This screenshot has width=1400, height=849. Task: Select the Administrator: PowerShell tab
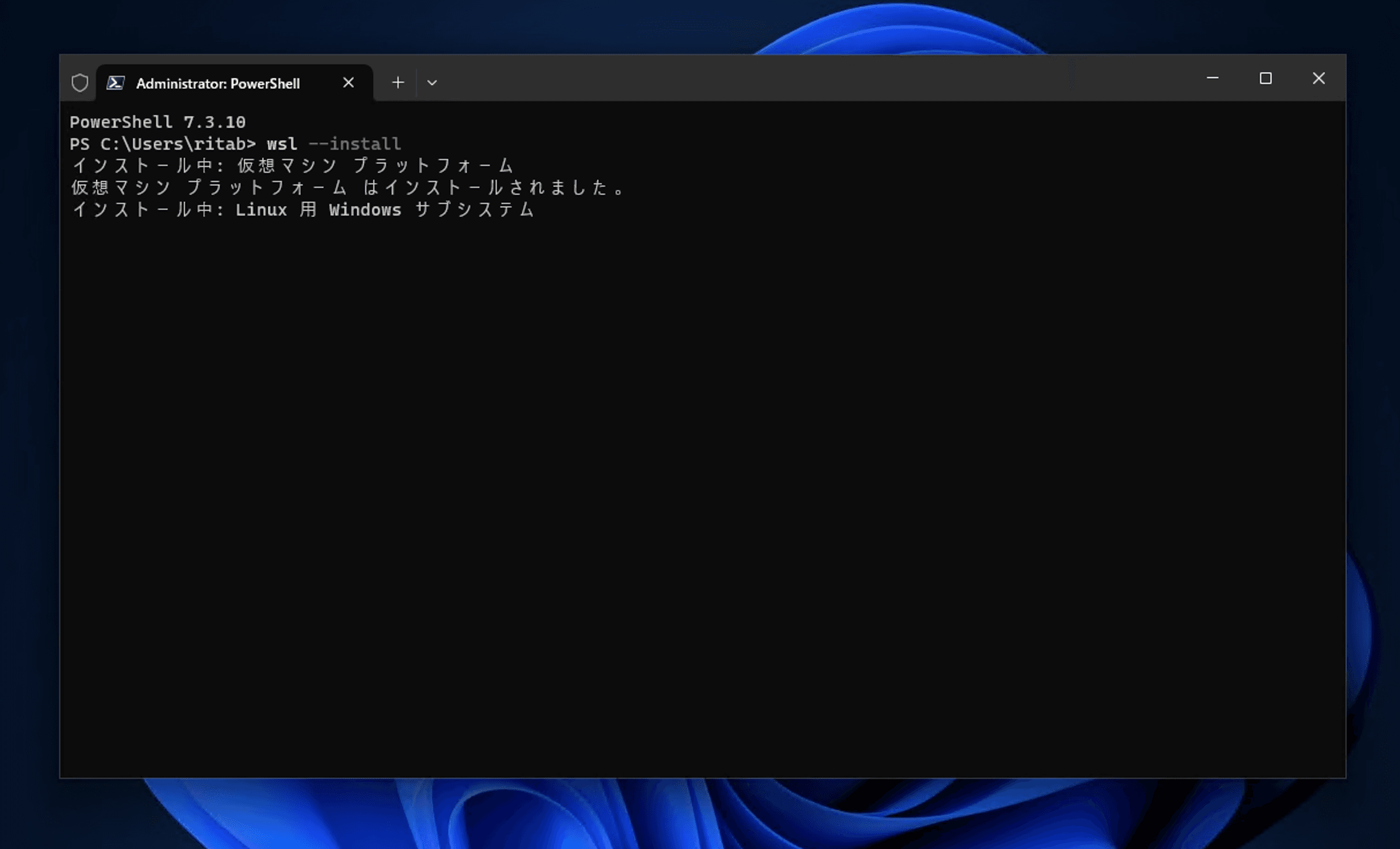click(234, 83)
